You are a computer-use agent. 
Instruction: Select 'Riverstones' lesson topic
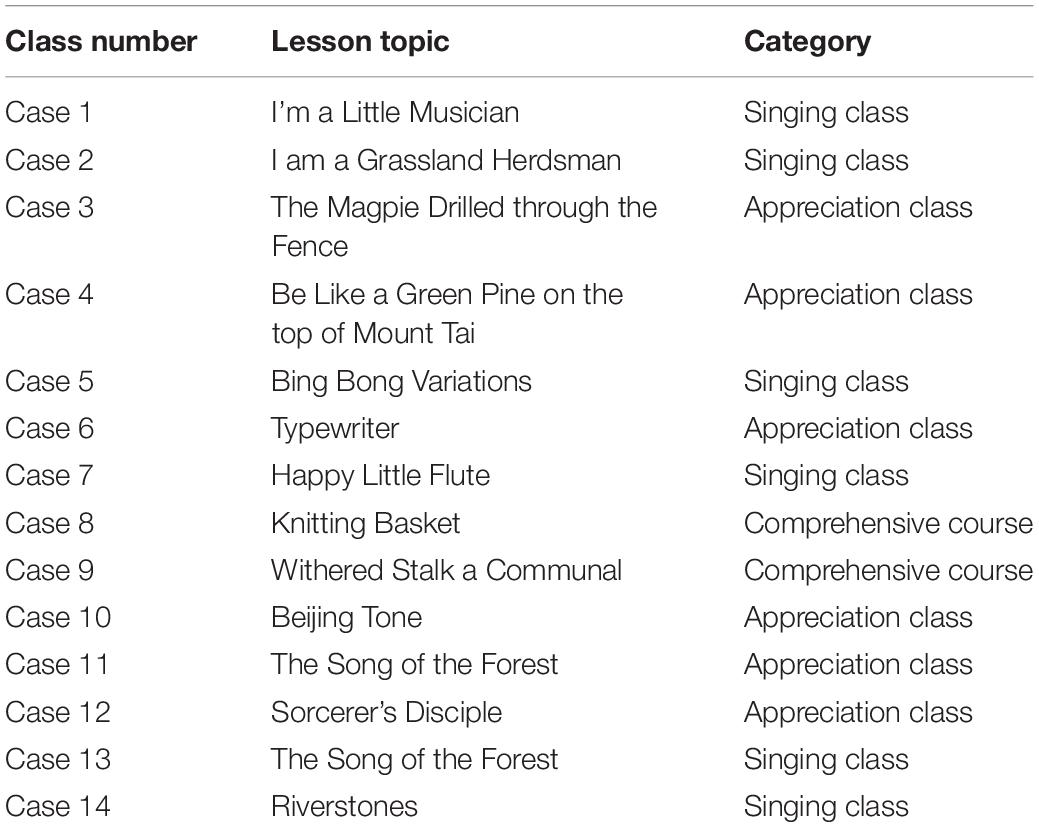(345, 807)
